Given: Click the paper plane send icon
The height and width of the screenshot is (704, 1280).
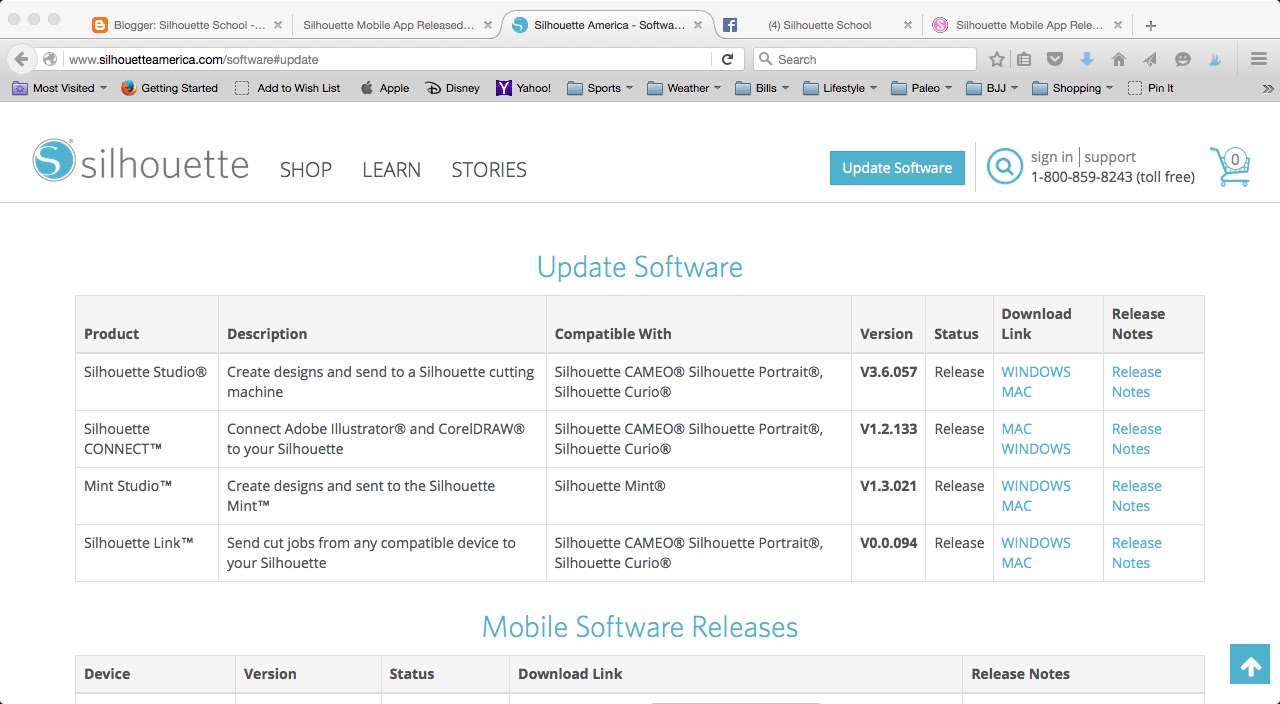Looking at the screenshot, I should 1150,59.
